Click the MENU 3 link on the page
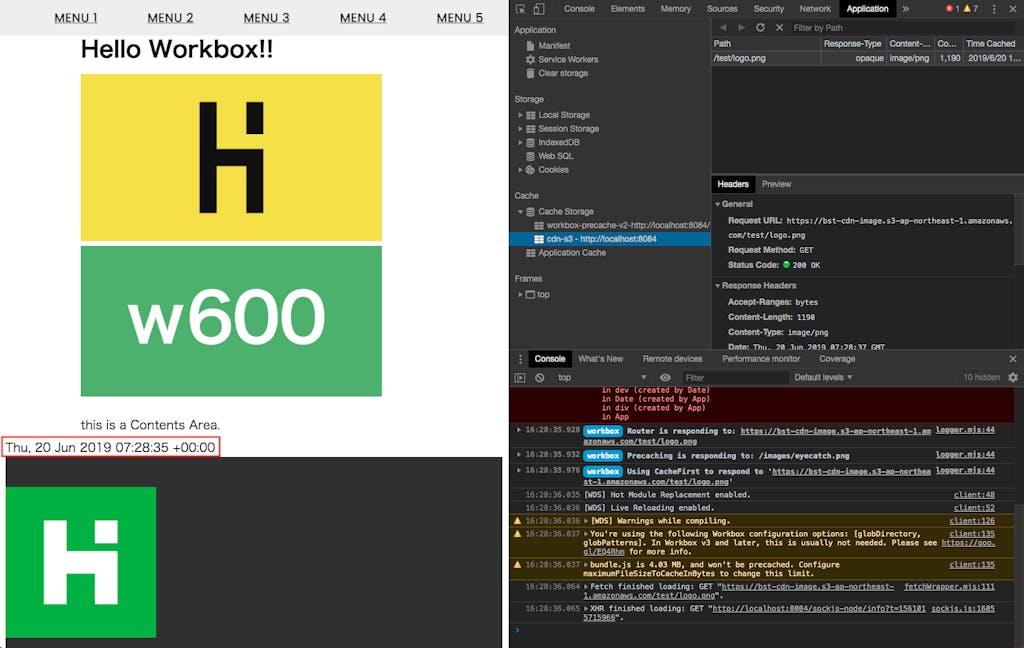Image resolution: width=1024 pixels, height=648 pixels. point(266,18)
